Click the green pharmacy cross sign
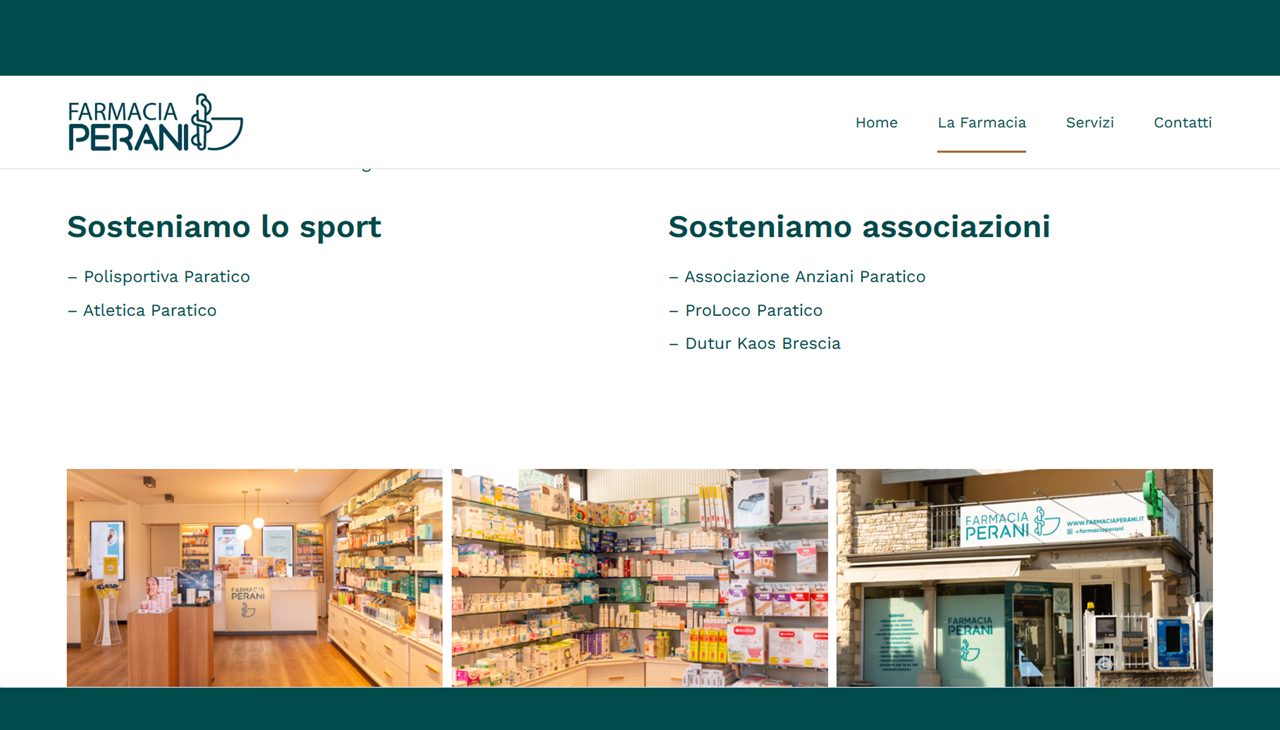 [x=1153, y=495]
